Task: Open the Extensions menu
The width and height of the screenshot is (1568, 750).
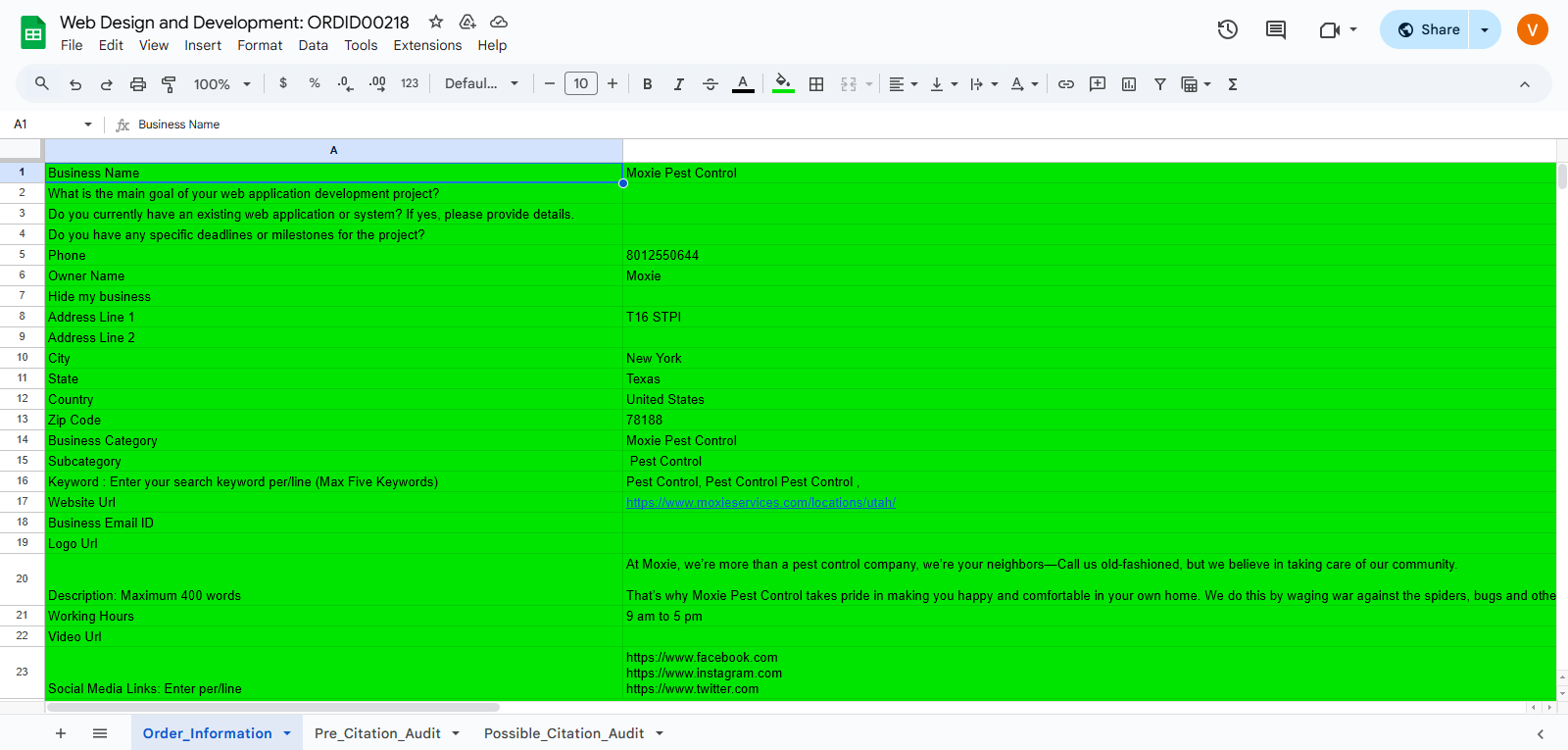Action: pyautogui.click(x=427, y=45)
